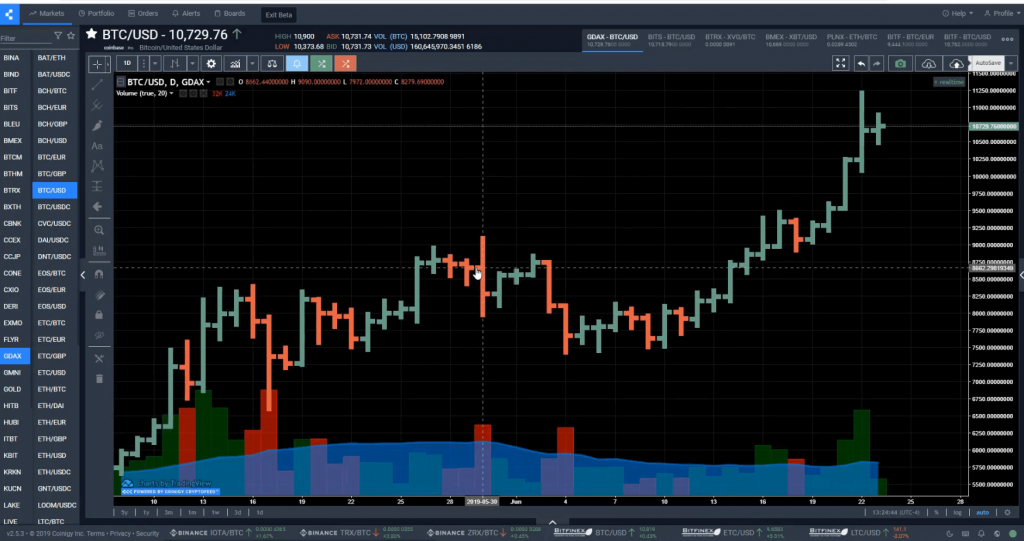
Task: Enter fullscreen chart mode
Action: point(840,63)
